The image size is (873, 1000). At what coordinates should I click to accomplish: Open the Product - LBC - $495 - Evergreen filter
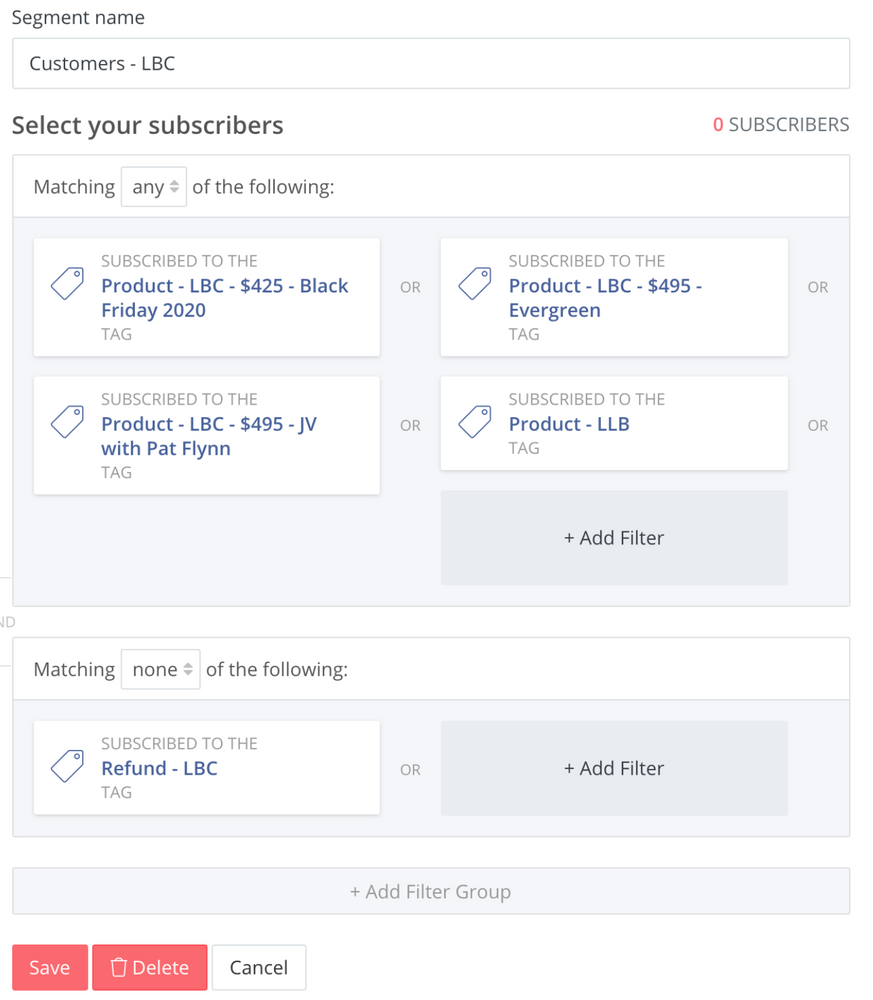coord(614,297)
